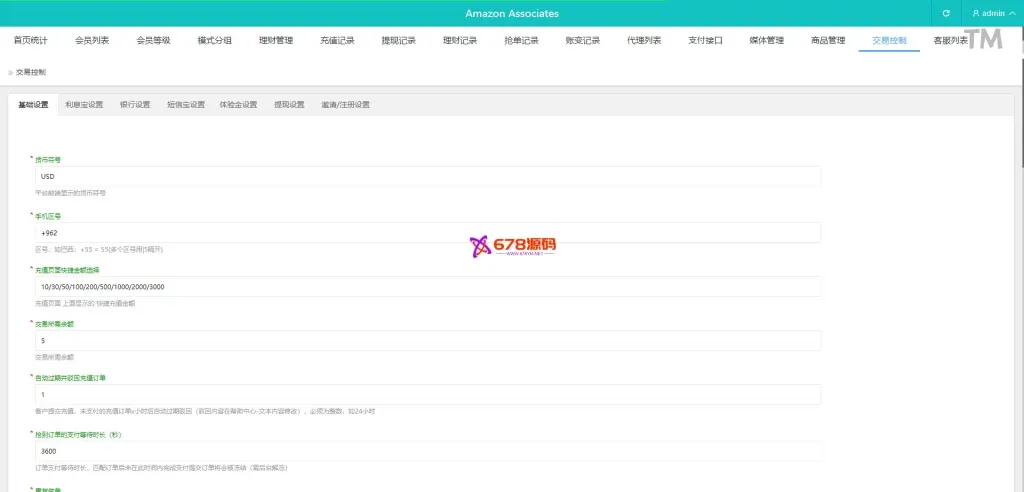Click the 交易控制 breadcrumb link
The height and width of the screenshot is (492, 1024).
[31, 72]
